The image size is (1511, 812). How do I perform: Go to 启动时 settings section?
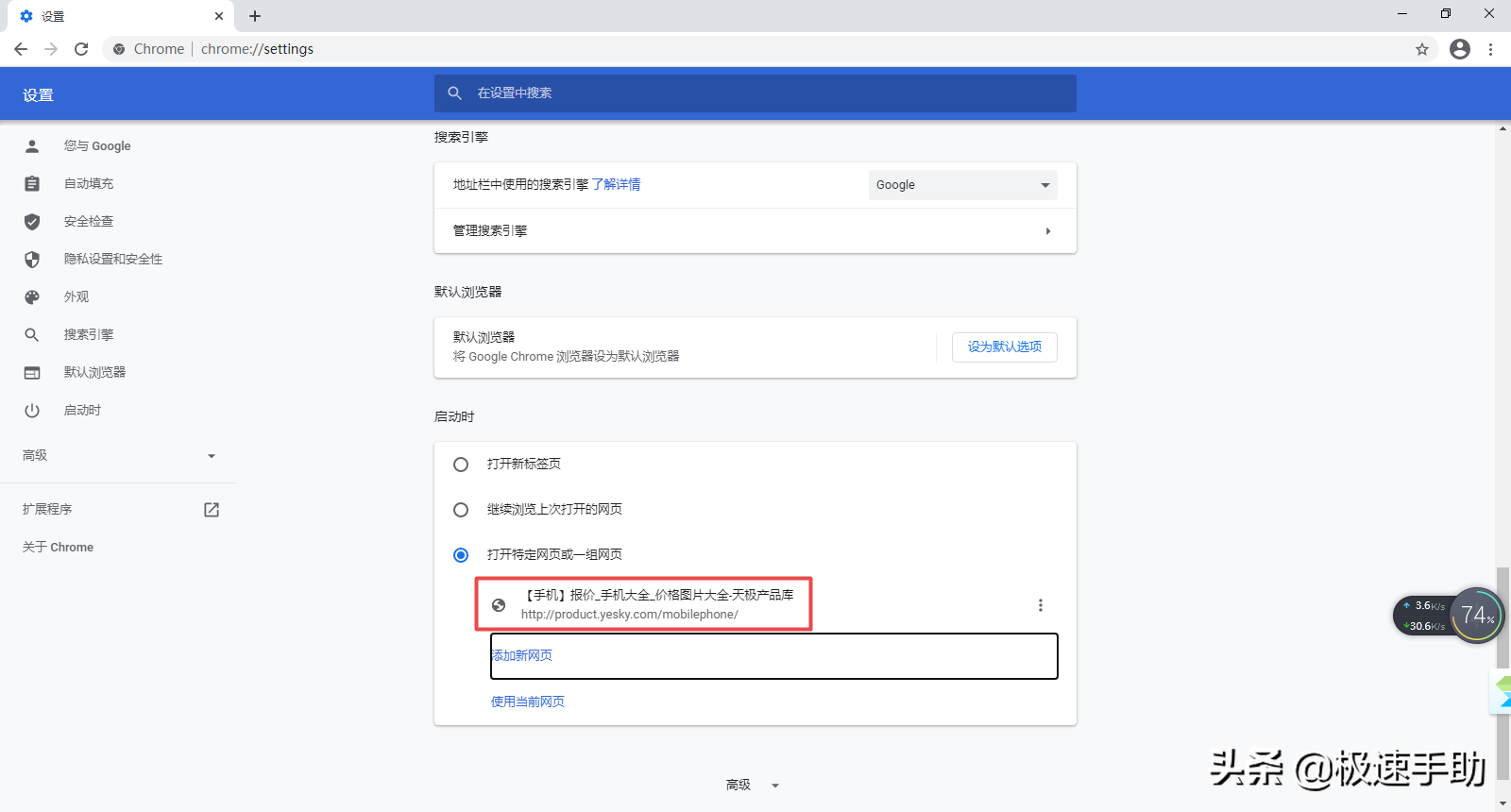pyautogui.click(x=82, y=410)
